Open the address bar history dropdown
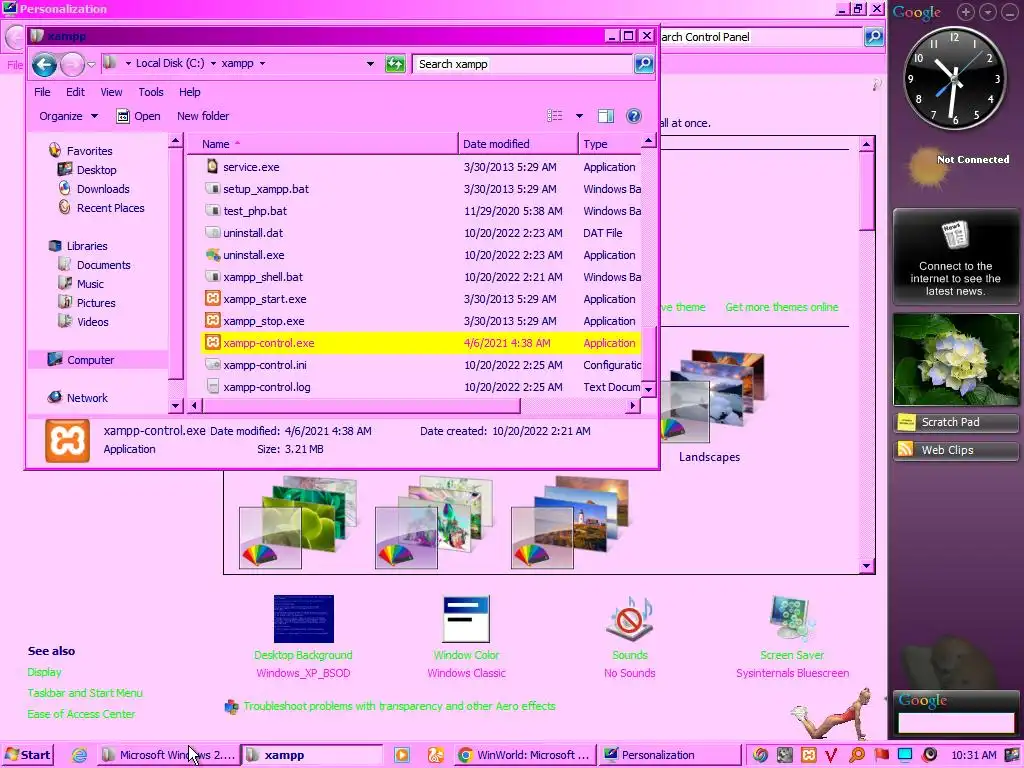The width and height of the screenshot is (1024, 768). [x=370, y=64]
